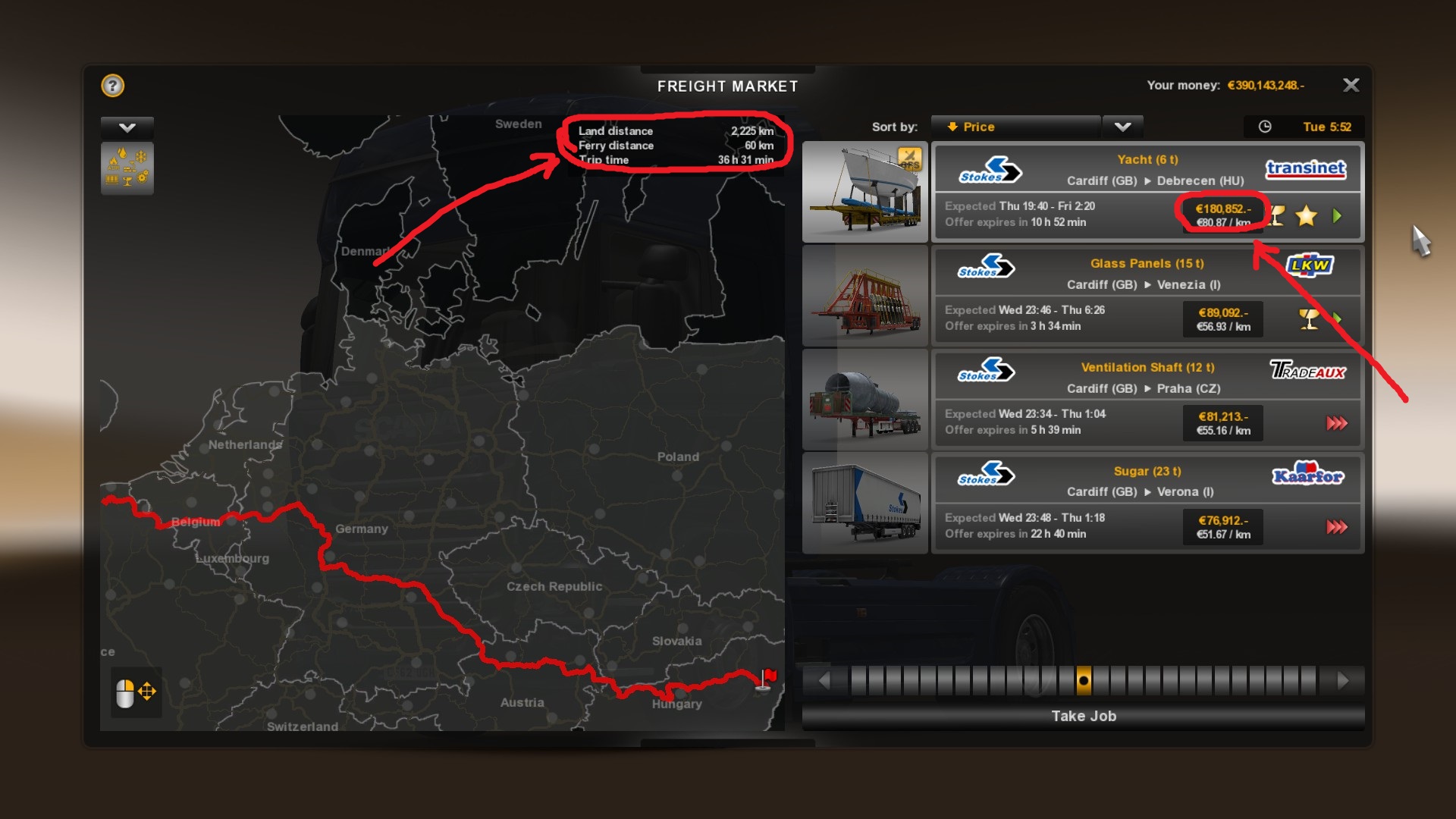Image resolution: width=1456 pixels, height=819 pixels.
Task: Open the cargo type filter icon panel
Action: [127, 168]
